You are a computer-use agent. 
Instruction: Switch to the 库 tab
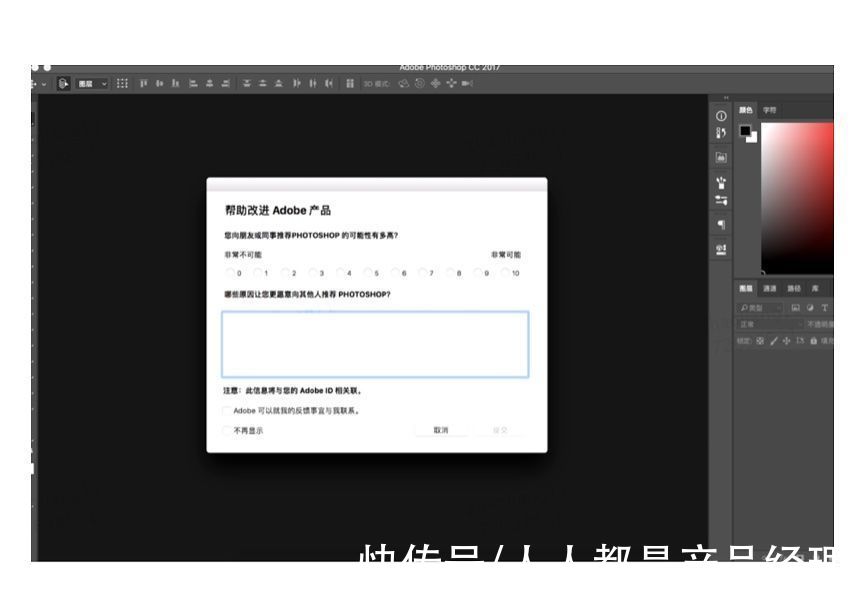coord(815,288)
